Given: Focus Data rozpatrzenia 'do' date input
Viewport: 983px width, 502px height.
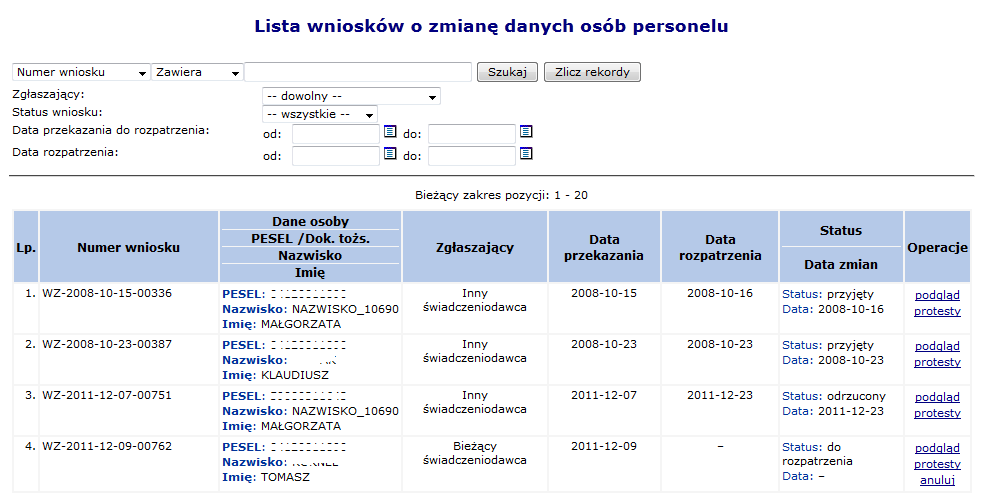Looking at the screenshot, I should [x=471, y=156].
